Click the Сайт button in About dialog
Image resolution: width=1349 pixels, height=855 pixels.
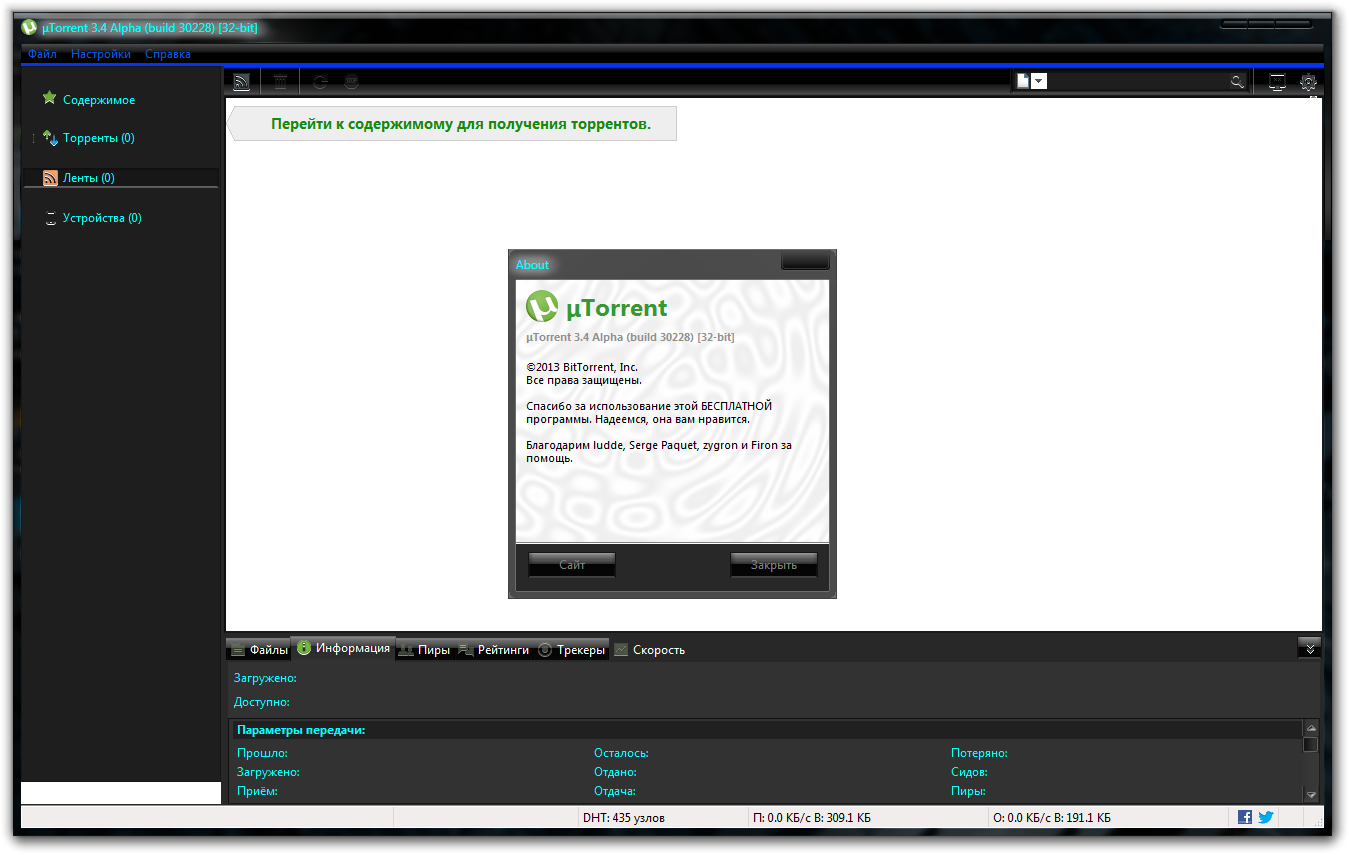pyautogui.click(x=572, y=565)
